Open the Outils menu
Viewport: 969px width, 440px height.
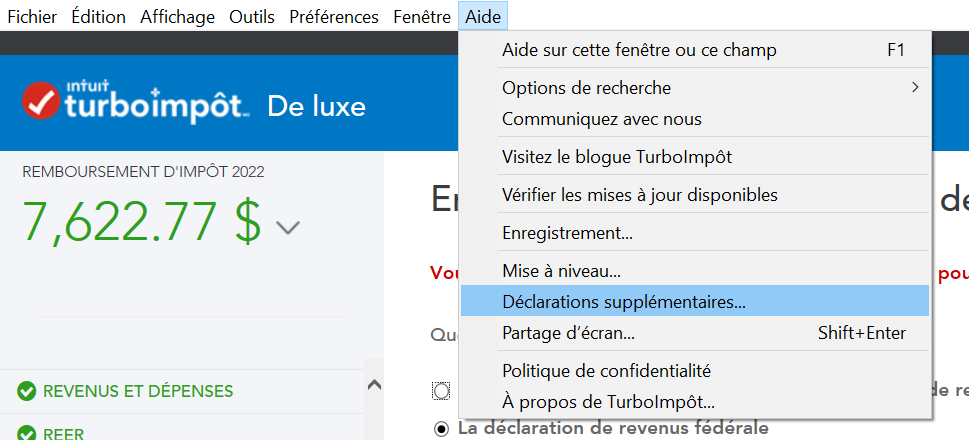251,16
